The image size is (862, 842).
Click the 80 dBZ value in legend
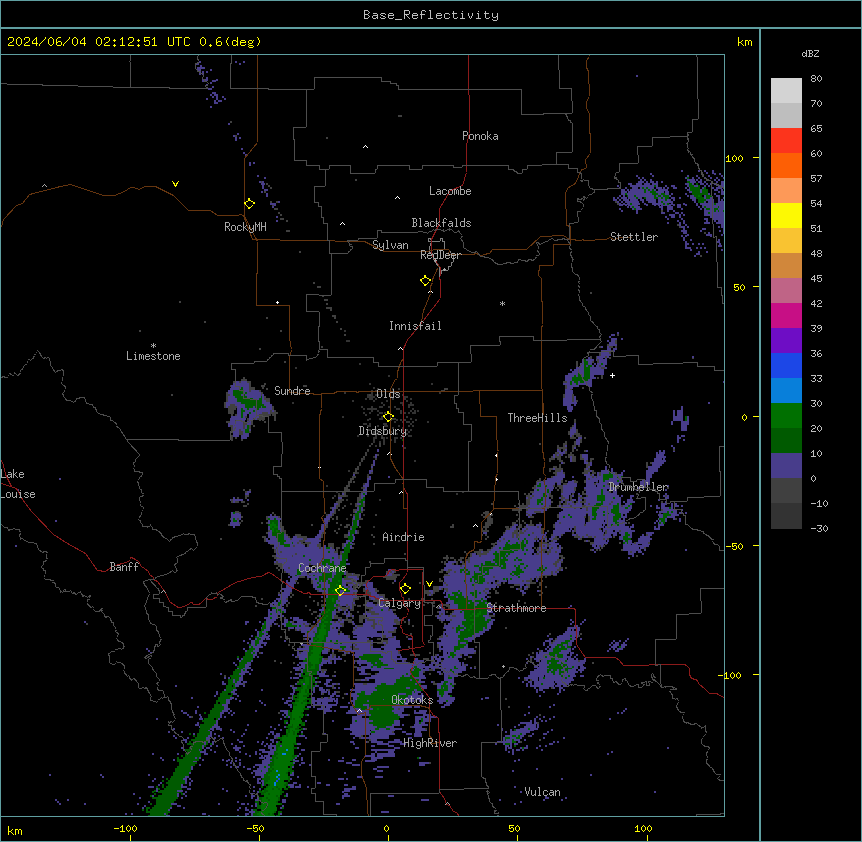click(x=816, y=79)
